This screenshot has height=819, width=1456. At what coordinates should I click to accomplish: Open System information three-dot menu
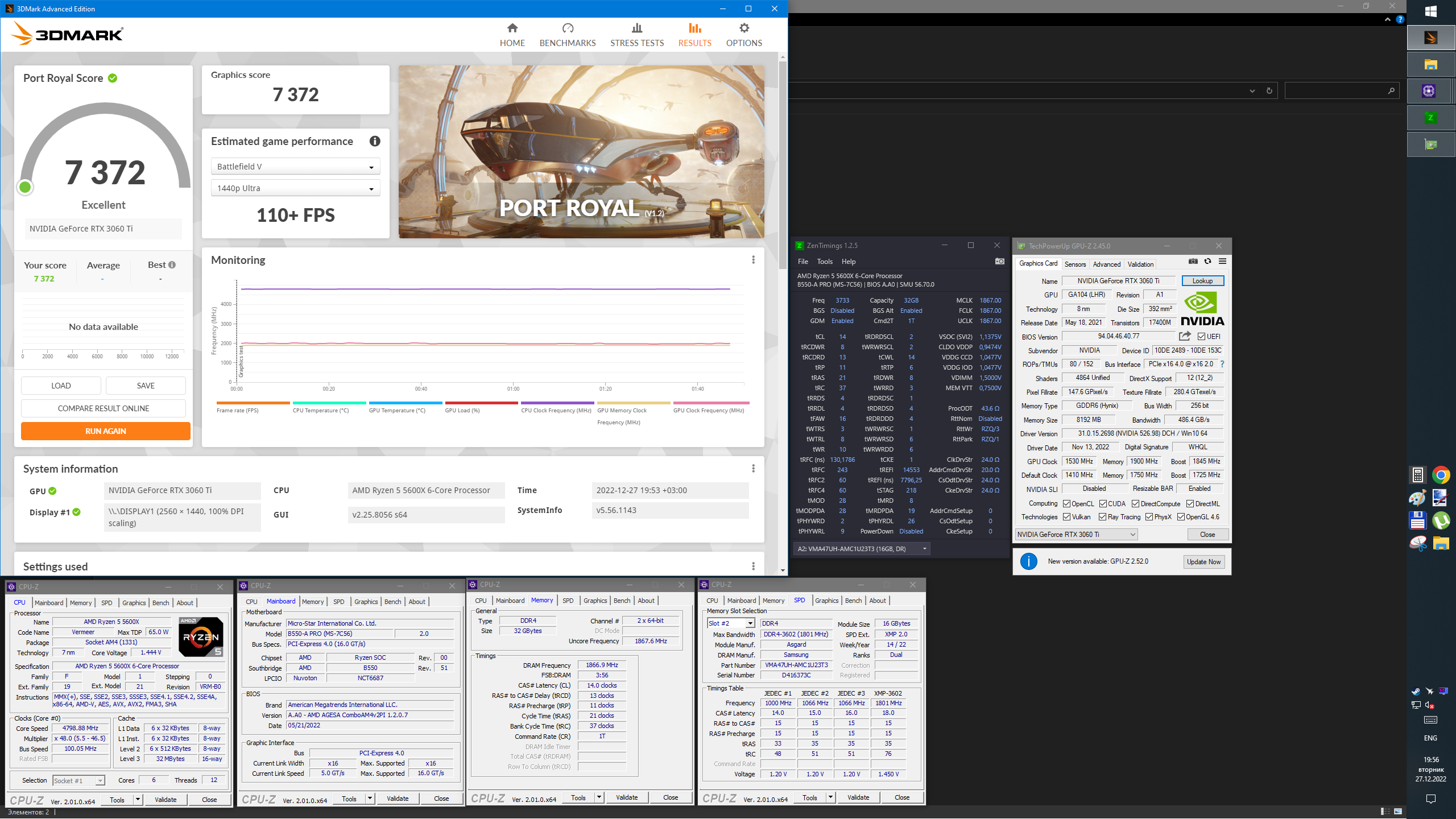(753, 469)
